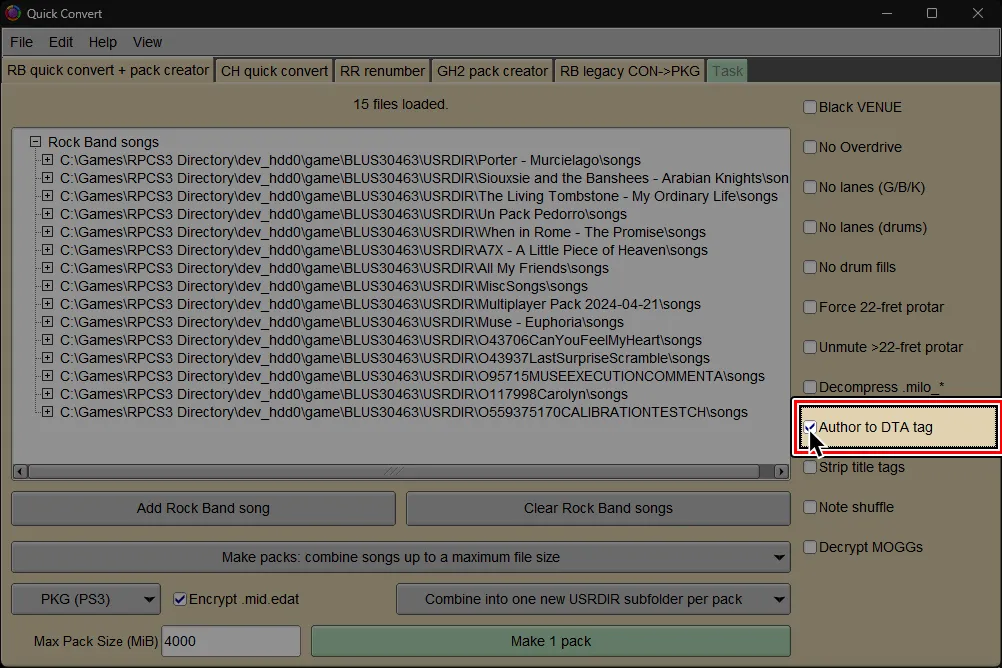Open the Quick Convert app icon menu
This screenshot has width=1002, height=668.
12,14
